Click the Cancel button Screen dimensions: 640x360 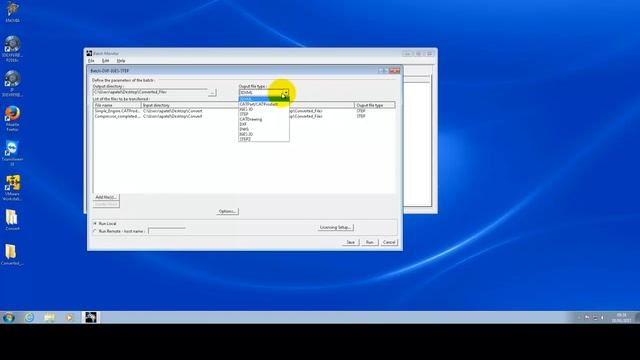[389, 242]
